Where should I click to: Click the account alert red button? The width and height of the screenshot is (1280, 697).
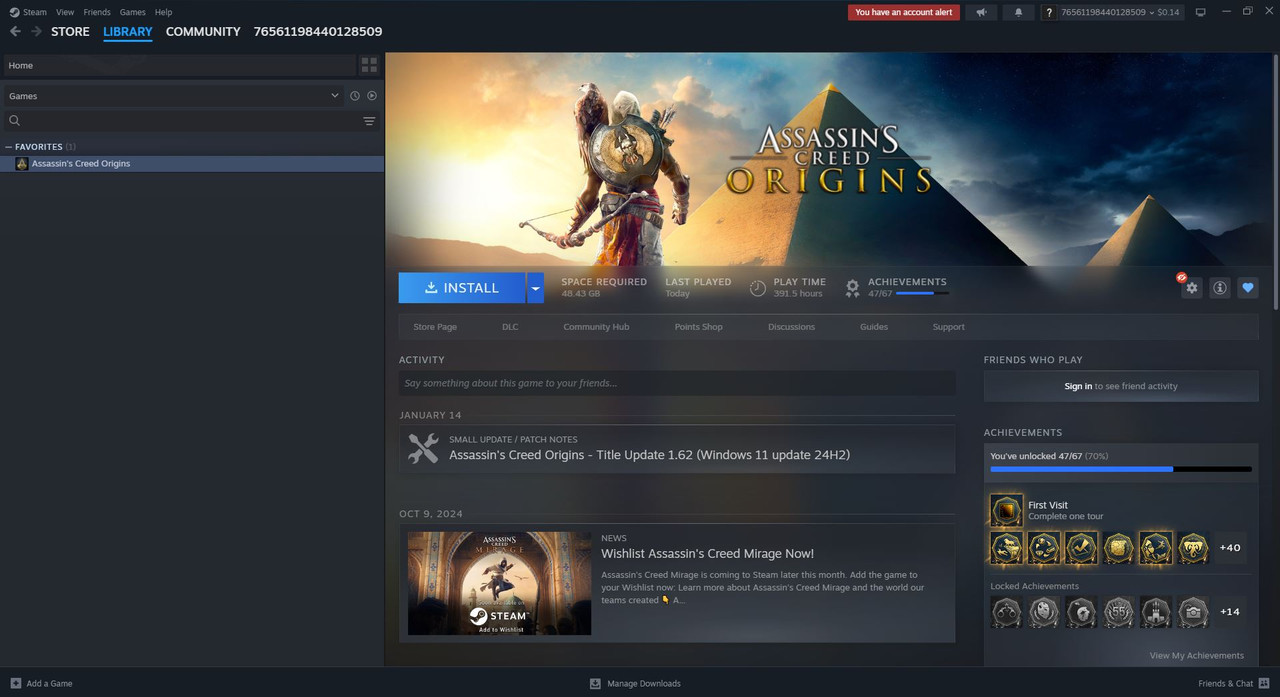[x=904, y=12]
